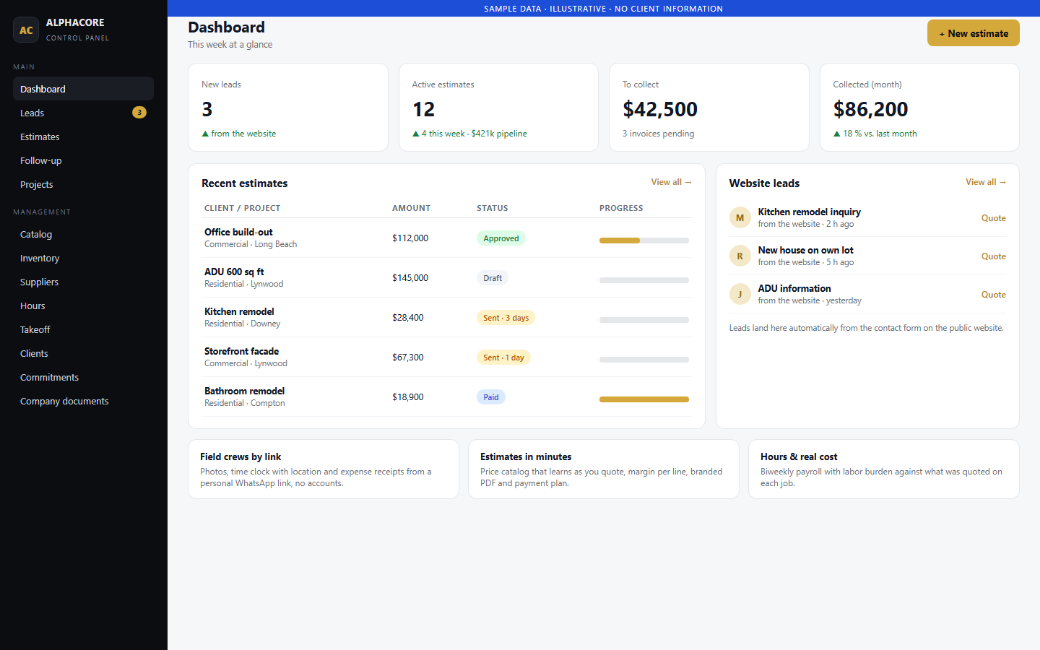1040x650 pixels.
Task: Open the Storefront facade estimate
Action: tap(446, 357)
